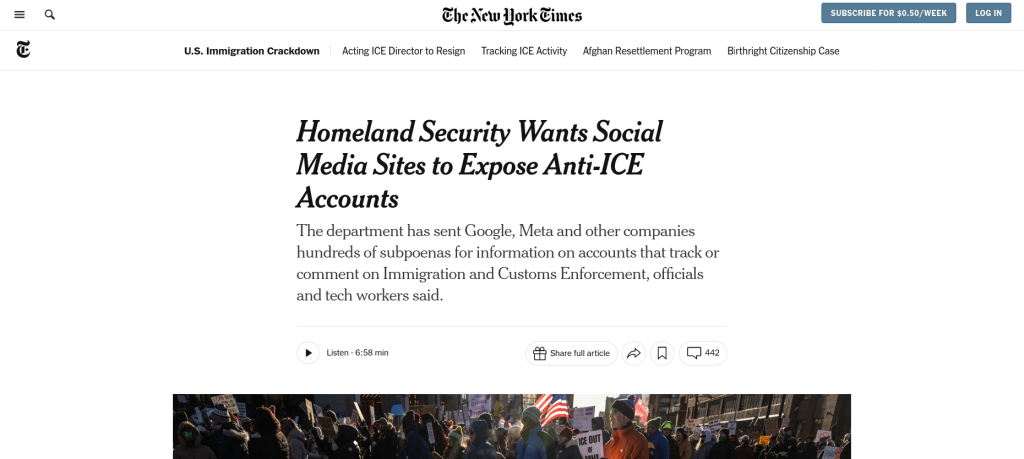This screenshot has height=459, width=1024.
Task: Click the small NYT T logo icon
Action: [23, 50]
